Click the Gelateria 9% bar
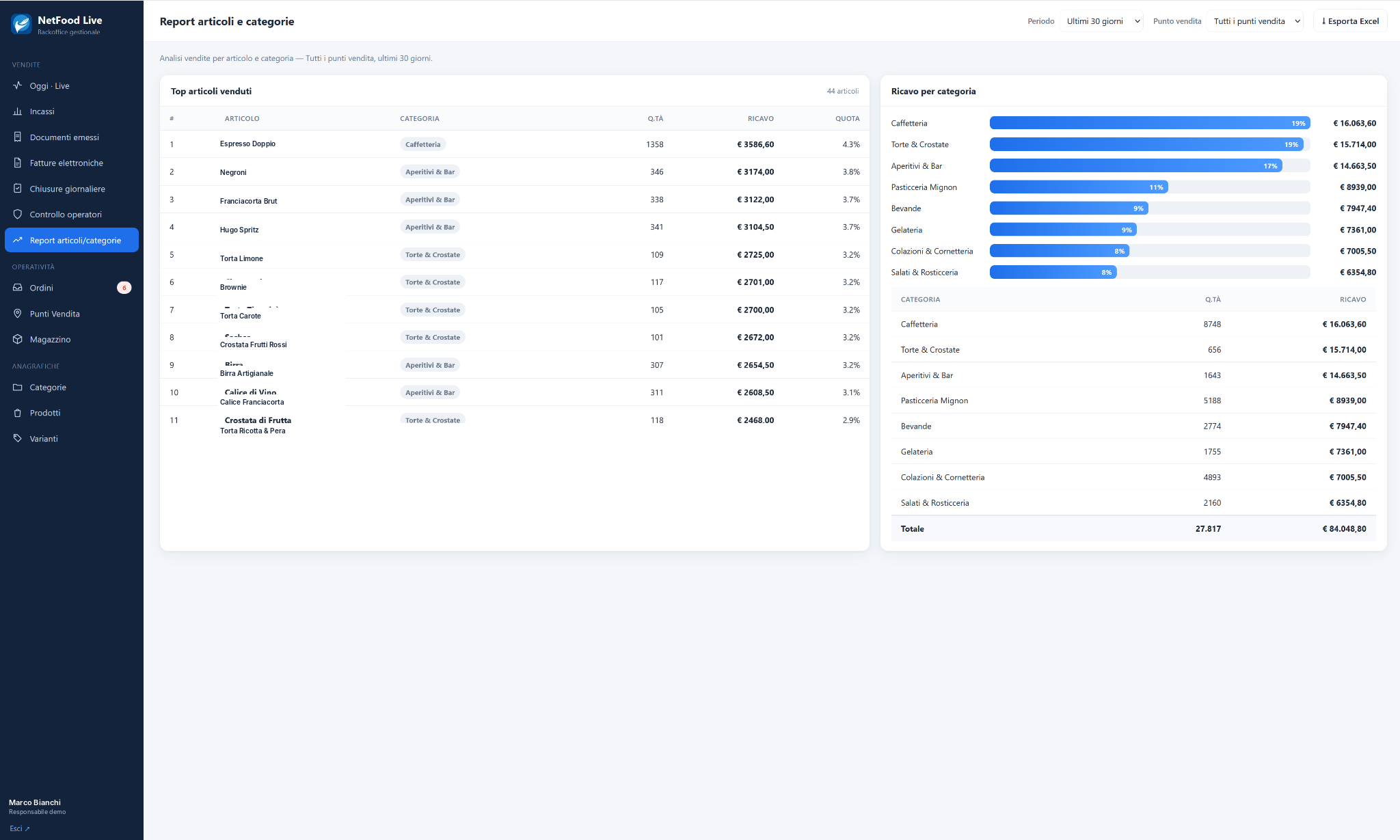Viewport: 1400px width, 840px height. (x=1063, y=230)
